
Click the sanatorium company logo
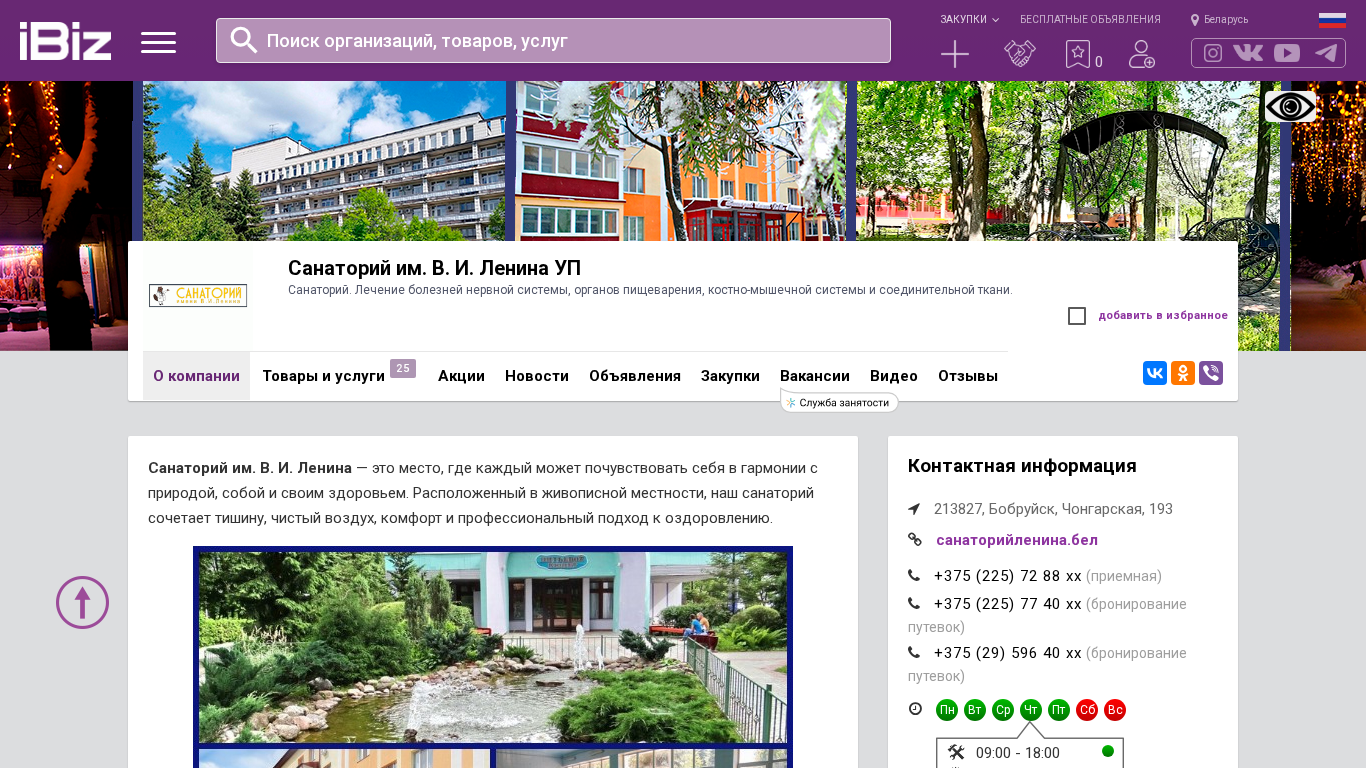click(x=198, y=295)
